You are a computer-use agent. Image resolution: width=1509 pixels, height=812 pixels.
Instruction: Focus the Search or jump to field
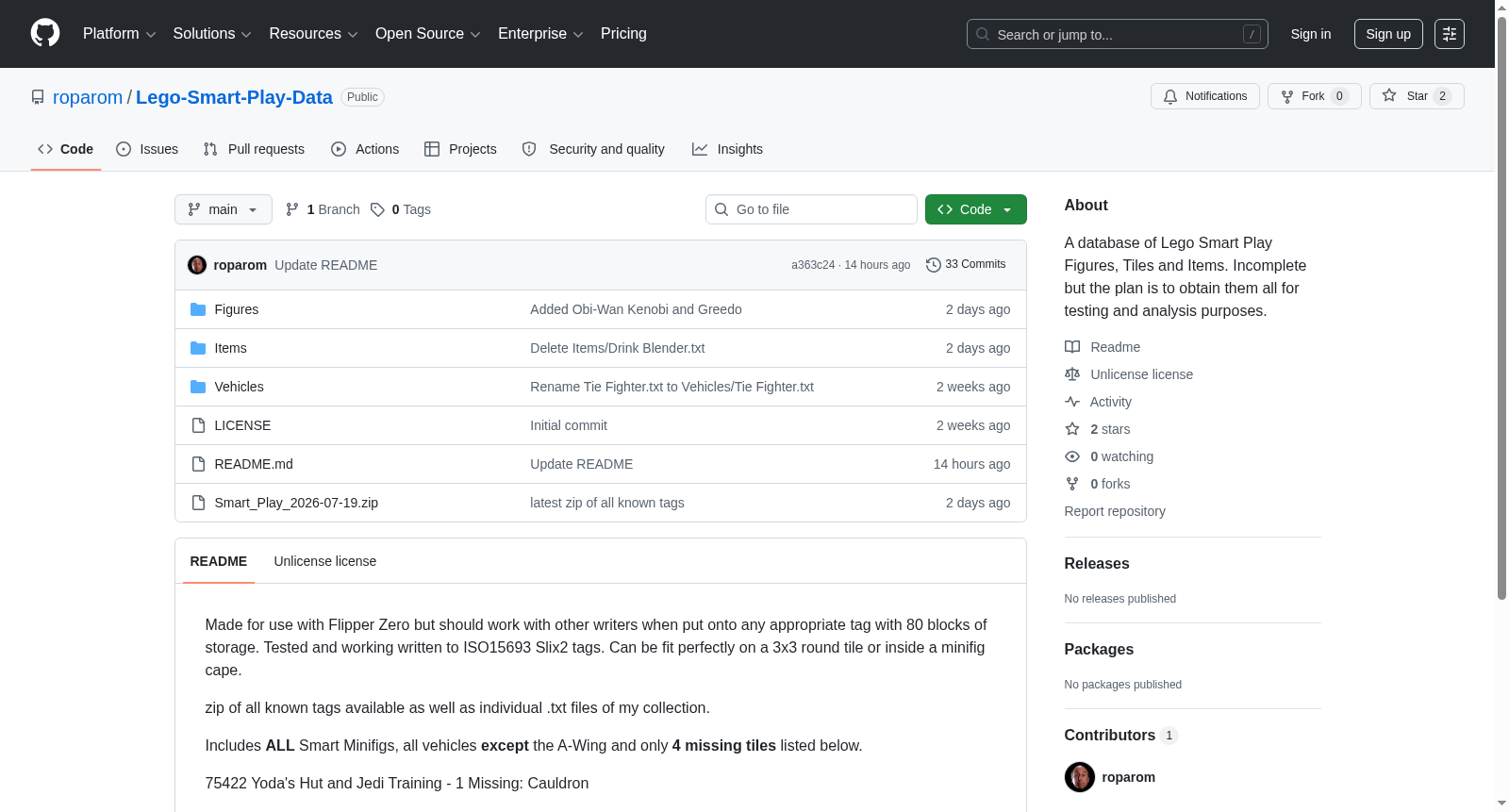pos(1117,34)
